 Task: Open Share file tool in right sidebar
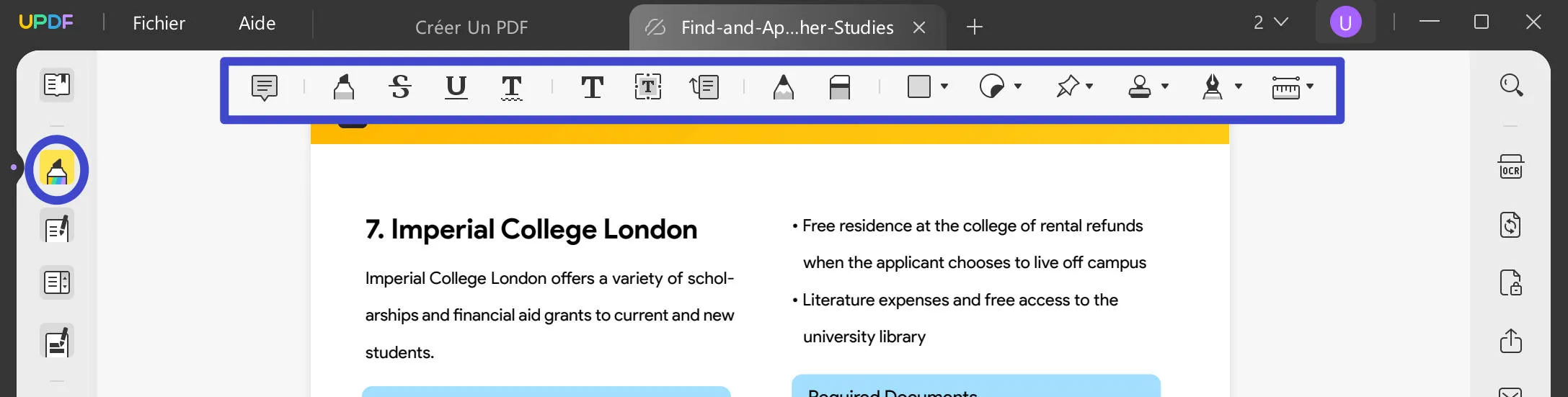point(1511,340)
